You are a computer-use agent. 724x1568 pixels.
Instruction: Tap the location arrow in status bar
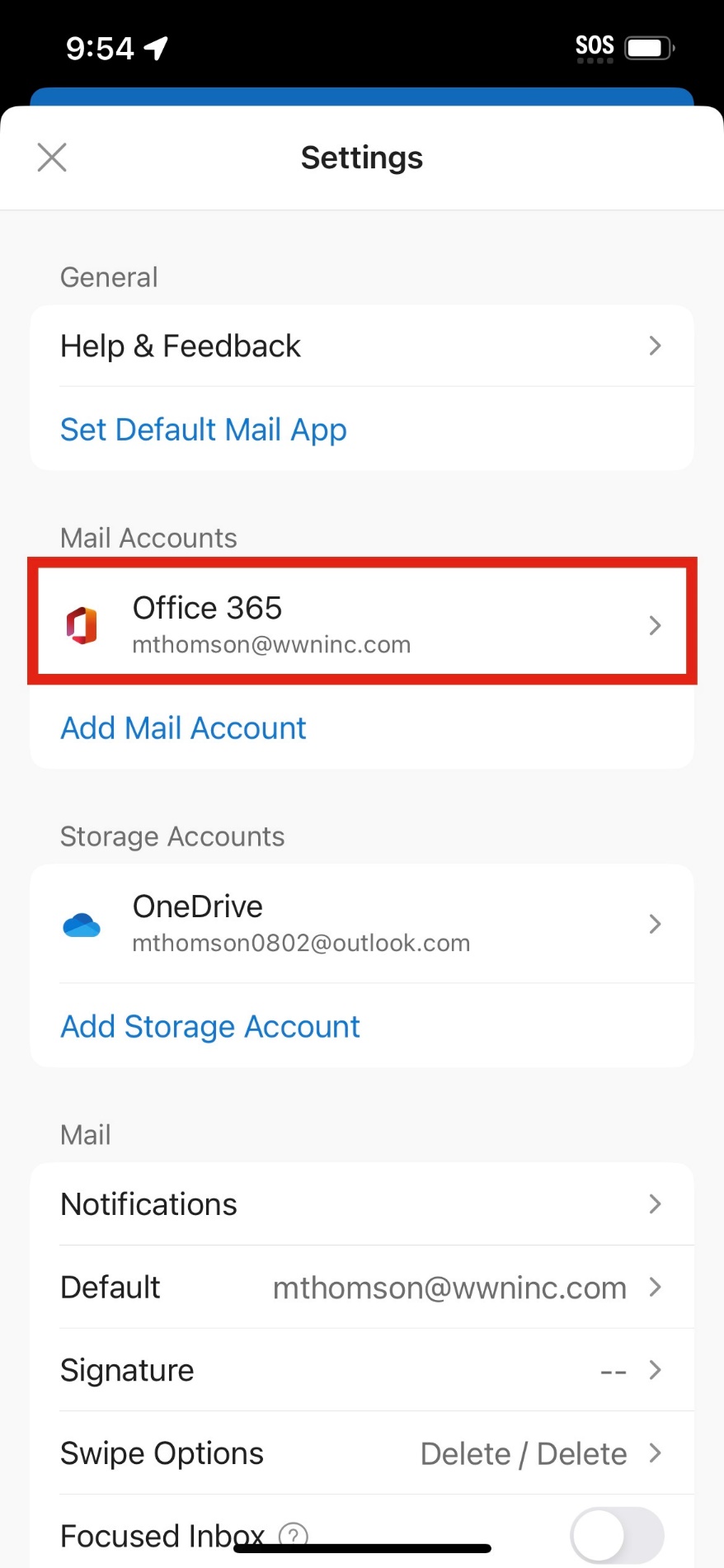coord(156,49)
